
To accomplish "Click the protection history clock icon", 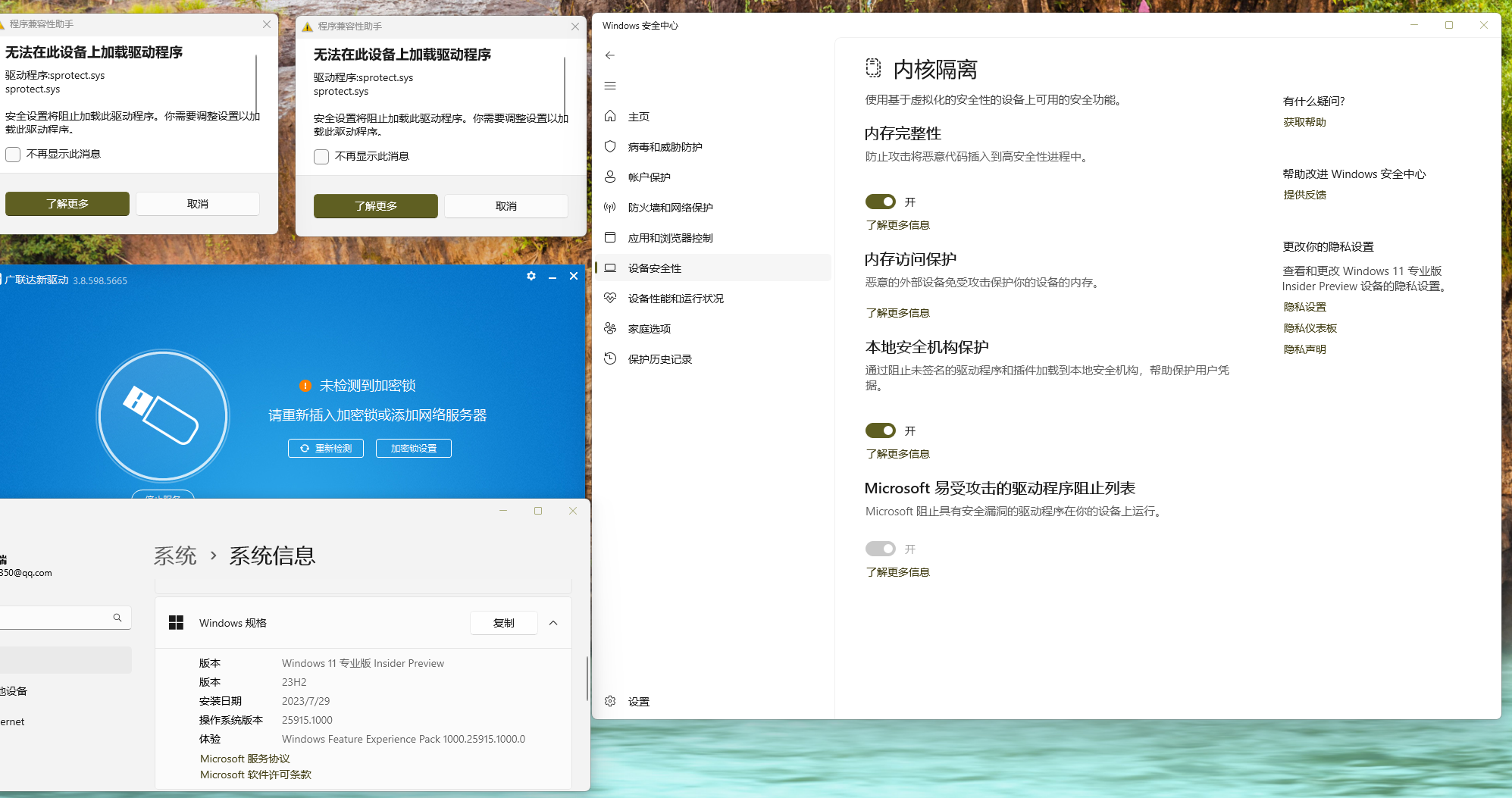I will (x=610, y=358).
